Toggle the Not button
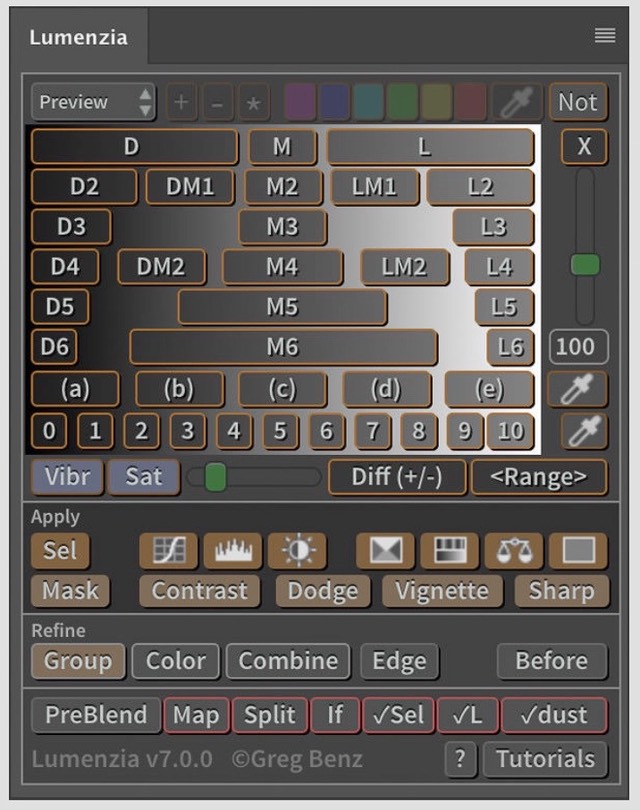Image resolution: width=640 pixels, height=810 pixels. [577, 102]
